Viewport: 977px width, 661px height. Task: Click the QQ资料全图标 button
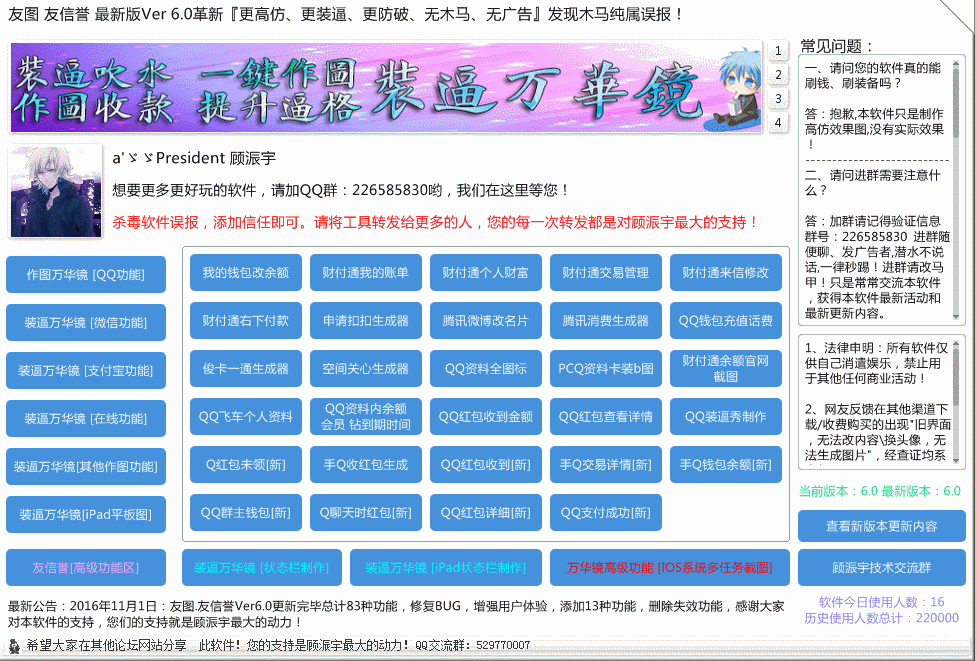[x=485, y=368]
